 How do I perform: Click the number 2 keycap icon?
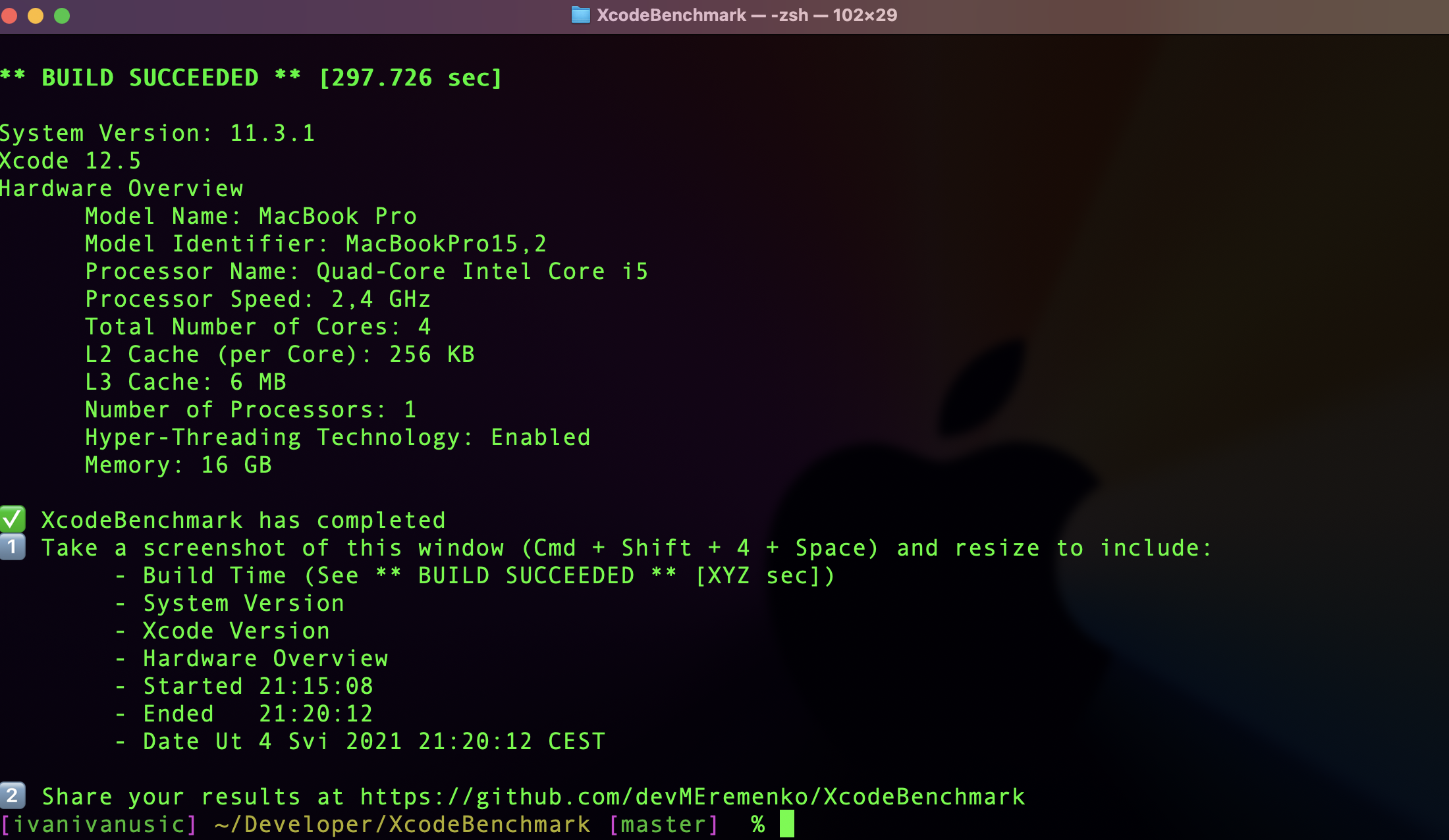point(13,796)
